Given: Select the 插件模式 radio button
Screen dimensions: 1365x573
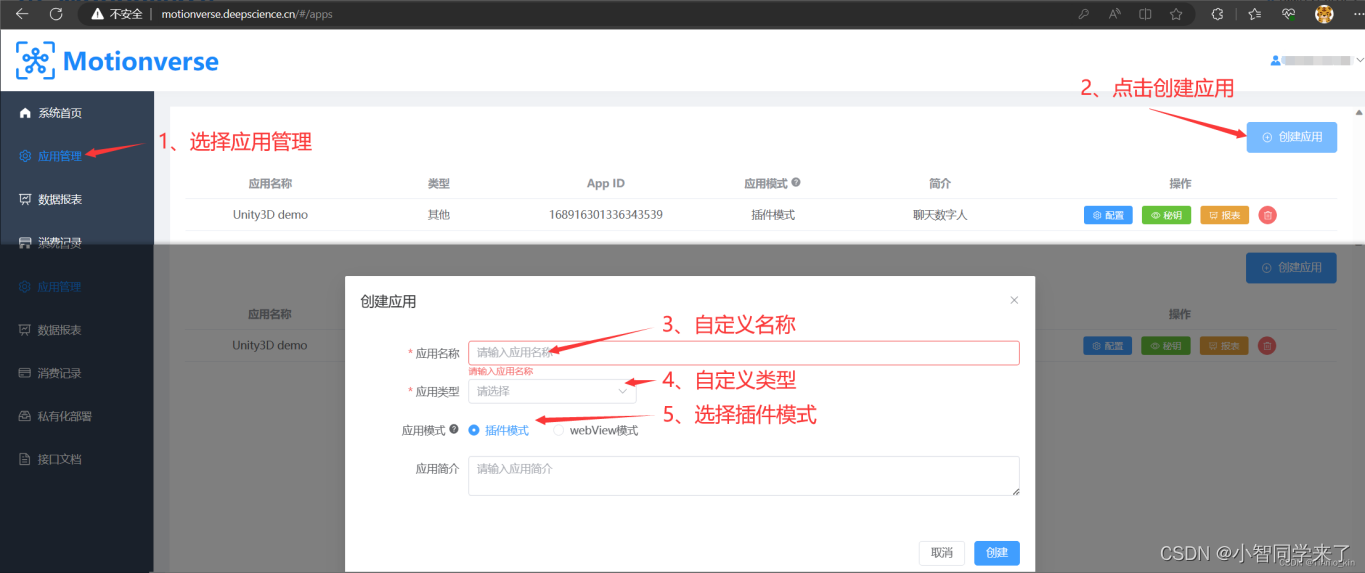Looking at the screenshot, I should 474,431.
